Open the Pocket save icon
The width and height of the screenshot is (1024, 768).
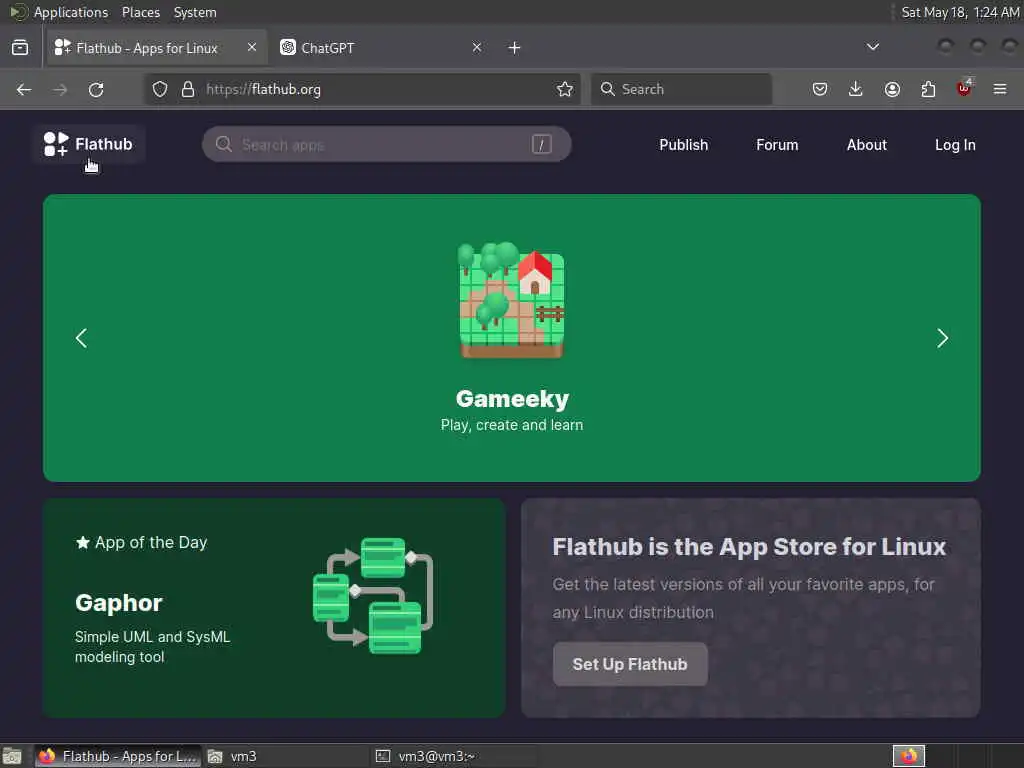(x=820, y=89)
